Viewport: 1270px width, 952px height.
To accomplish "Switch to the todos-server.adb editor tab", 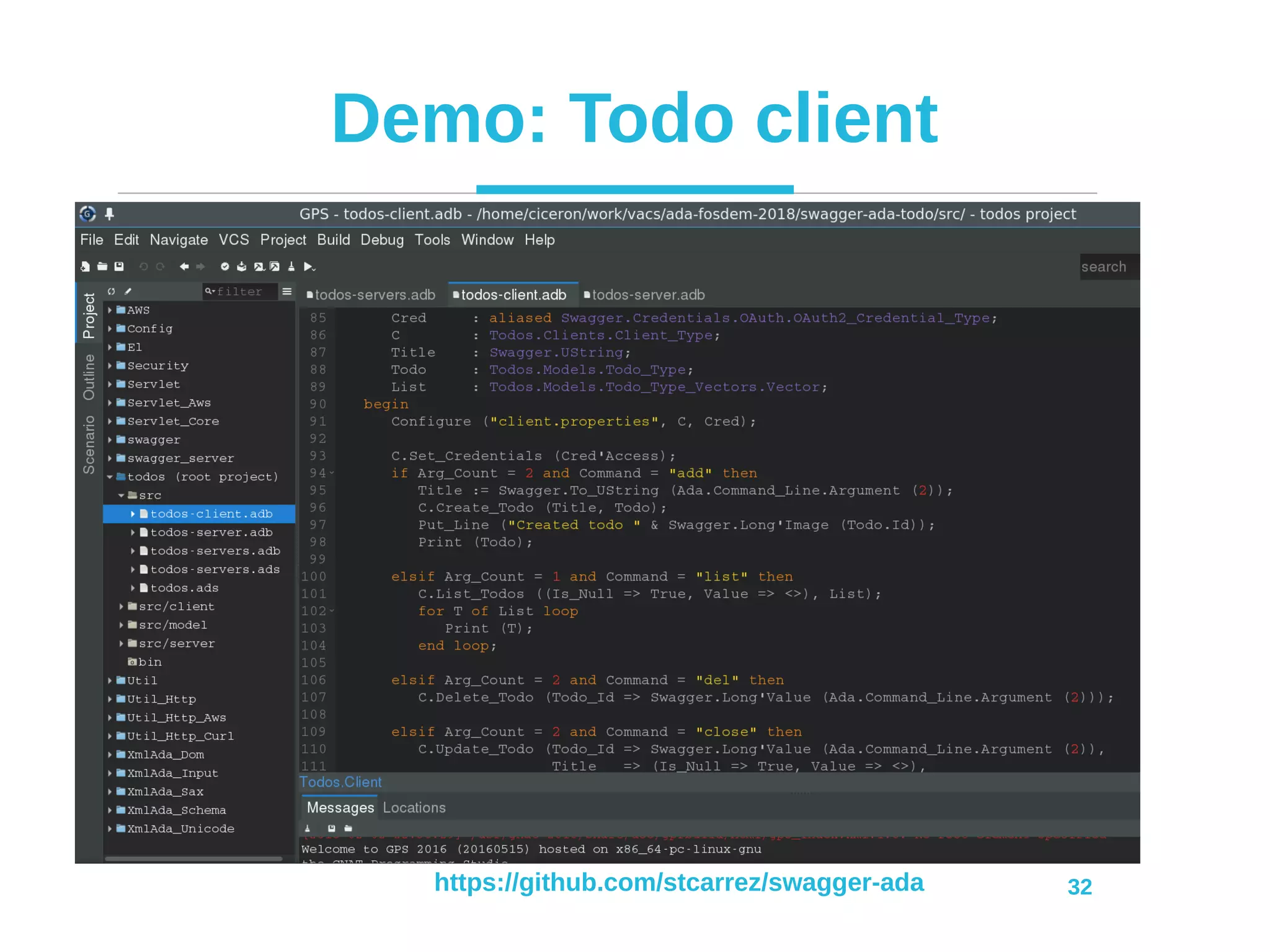I will 644,295.
